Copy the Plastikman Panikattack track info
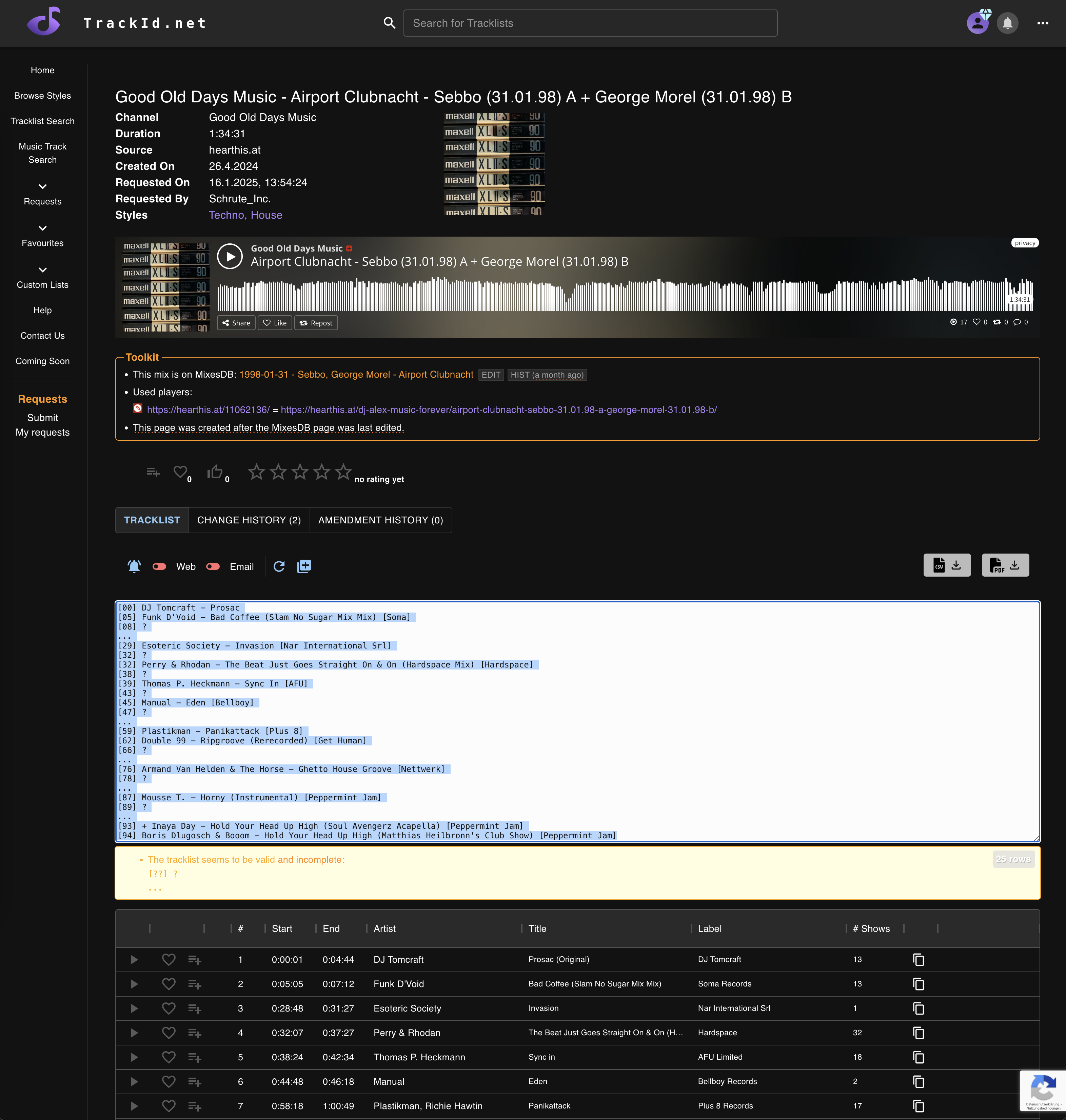The height and width of the screenshot is (1120, 1066). point(918,1106)
